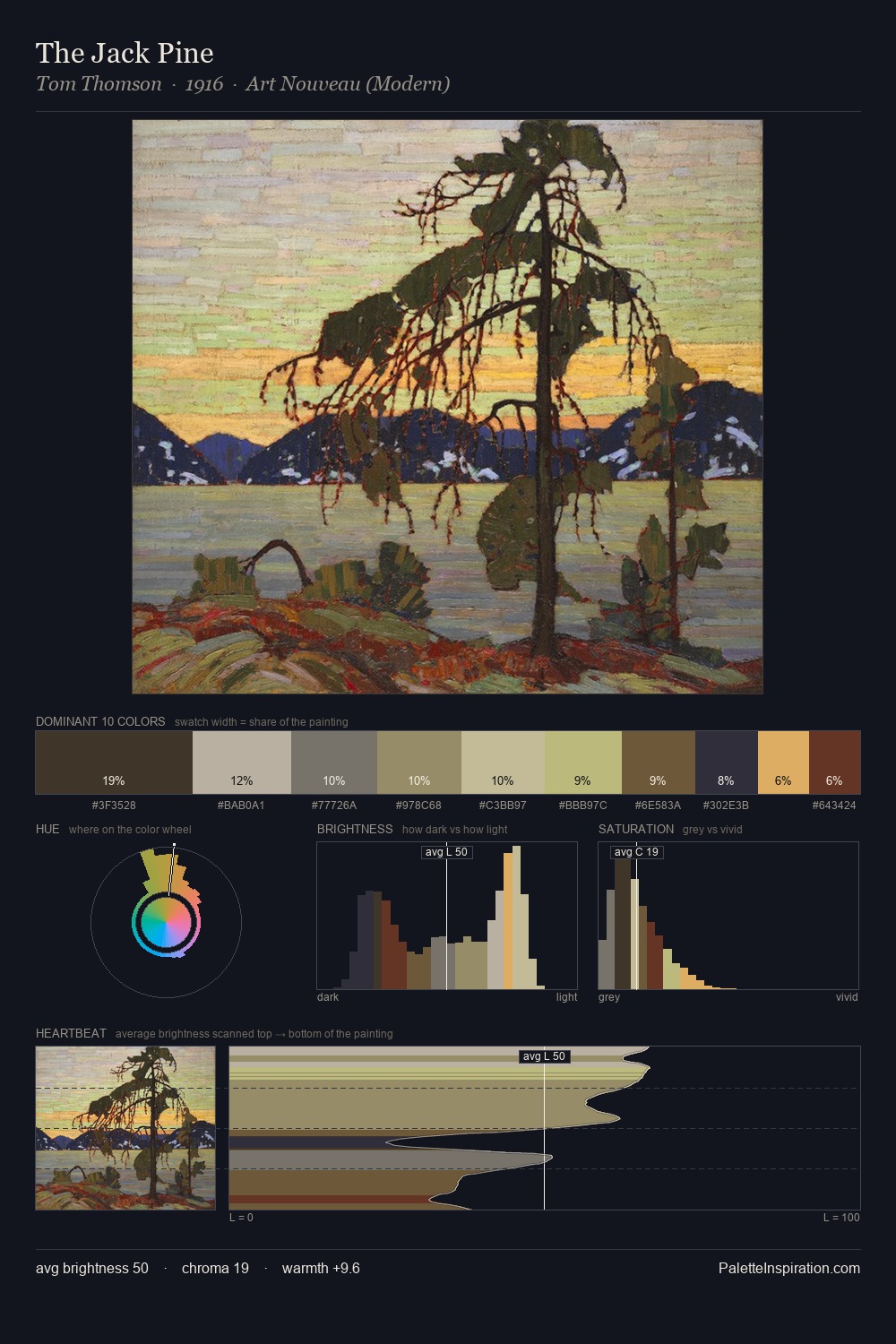Image resolution: width=896 pixels, height=1344 pixels.
Task: Click the 'vivid' axis label under saturation
Action: pyautogui.click(x=847, y=997)
